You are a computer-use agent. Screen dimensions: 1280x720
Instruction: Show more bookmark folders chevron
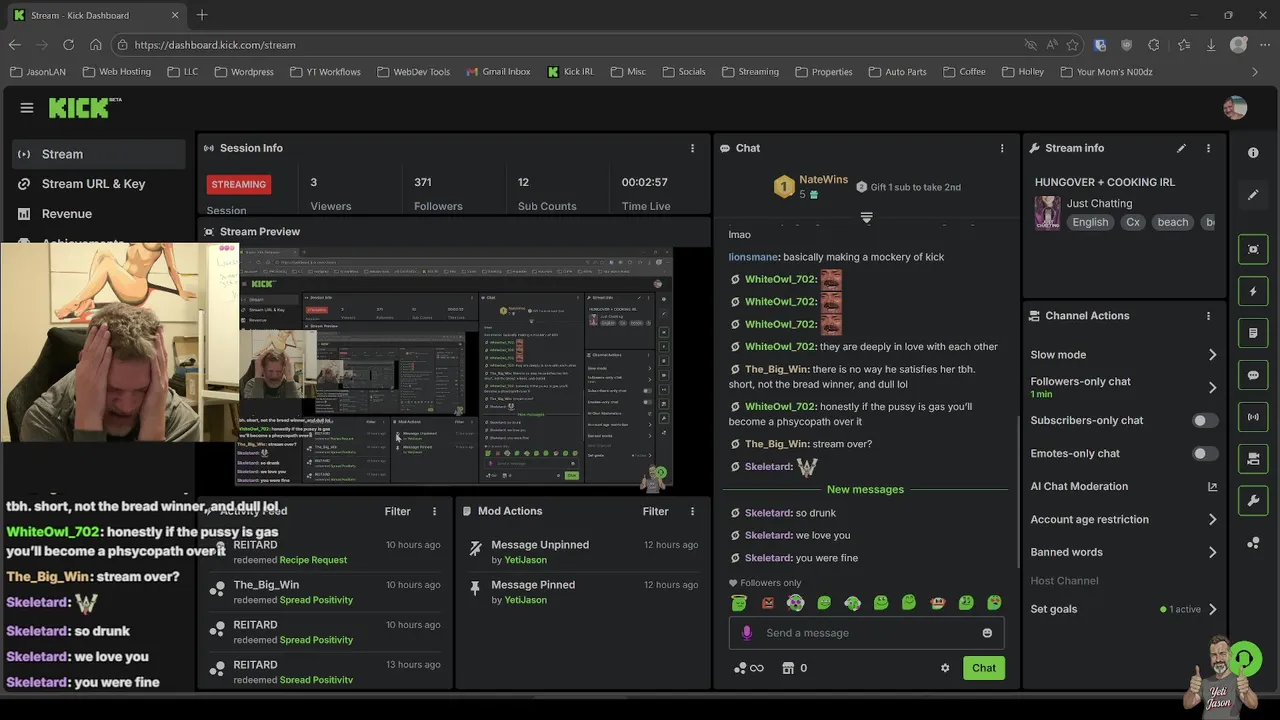pyautogui.click(x=1255, y=72)
